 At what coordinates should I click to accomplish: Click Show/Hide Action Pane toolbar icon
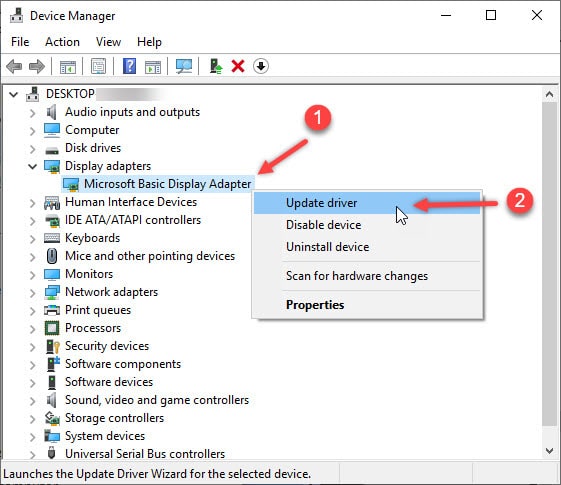click(x=153, y=67)
